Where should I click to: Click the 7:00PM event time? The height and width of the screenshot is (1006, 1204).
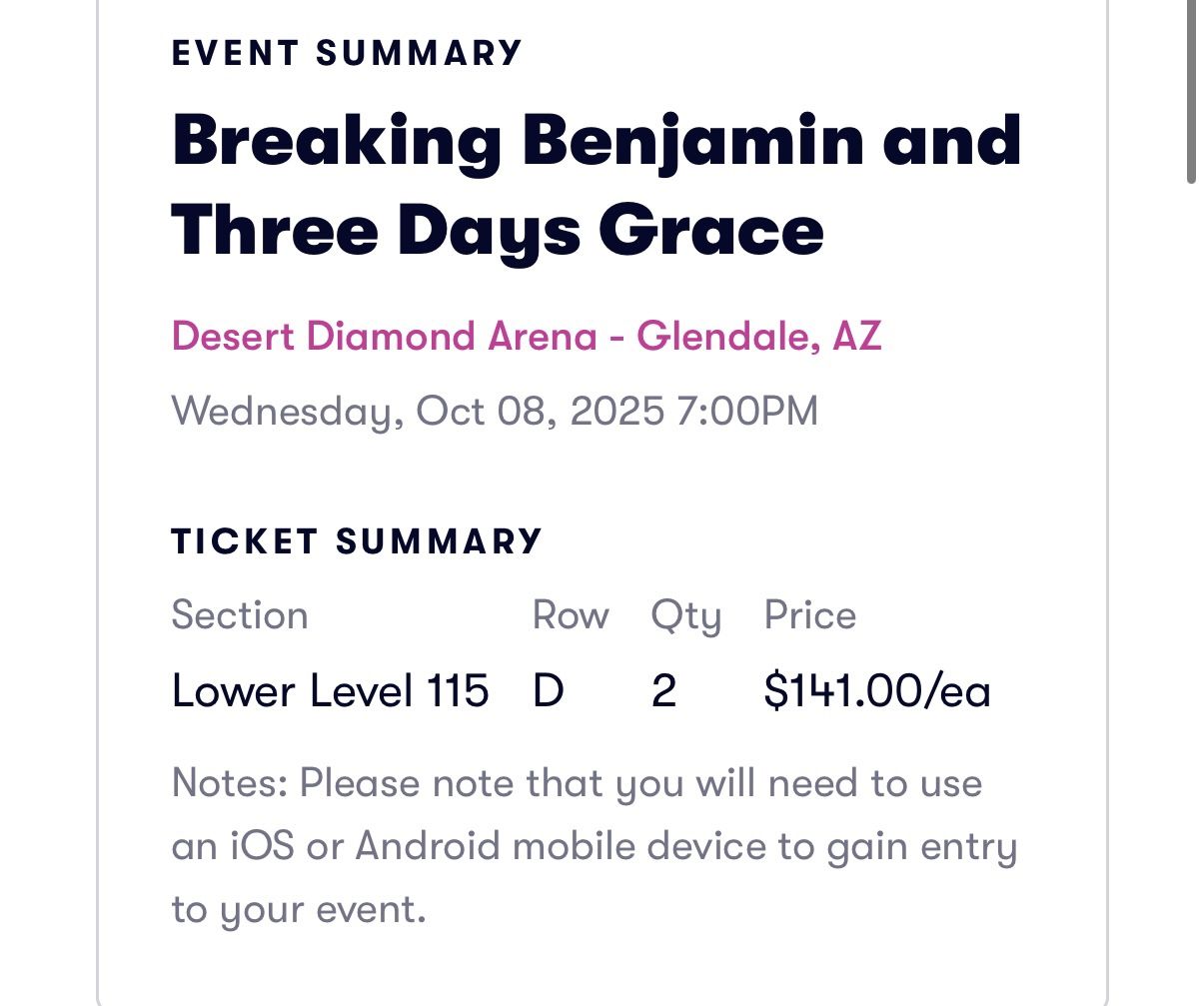747,412
